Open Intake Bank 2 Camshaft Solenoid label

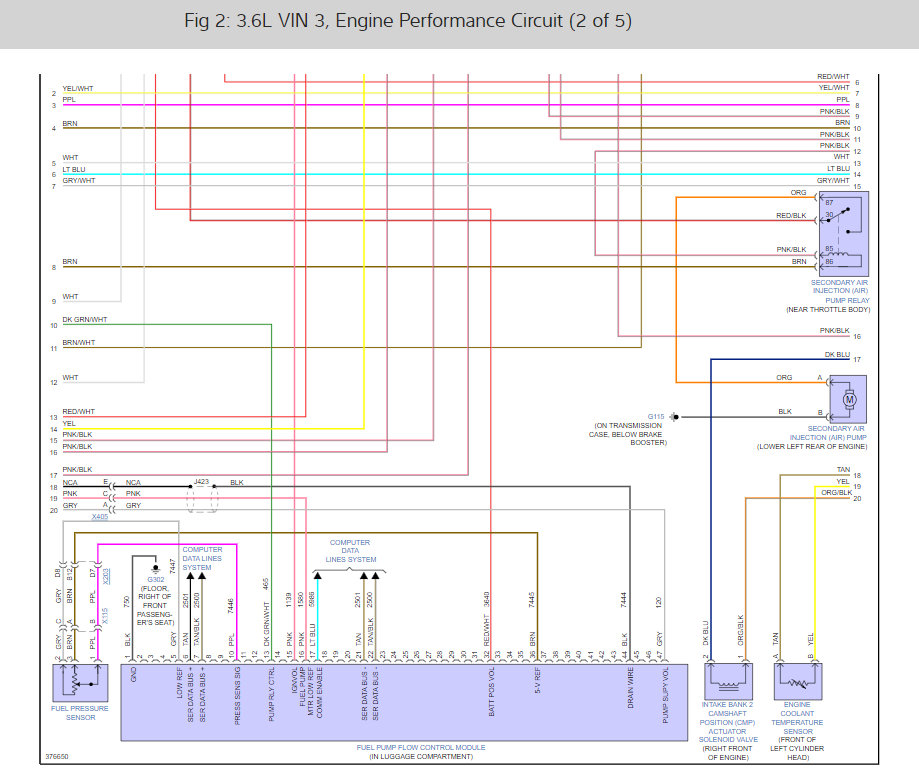[x=727, y=722]
